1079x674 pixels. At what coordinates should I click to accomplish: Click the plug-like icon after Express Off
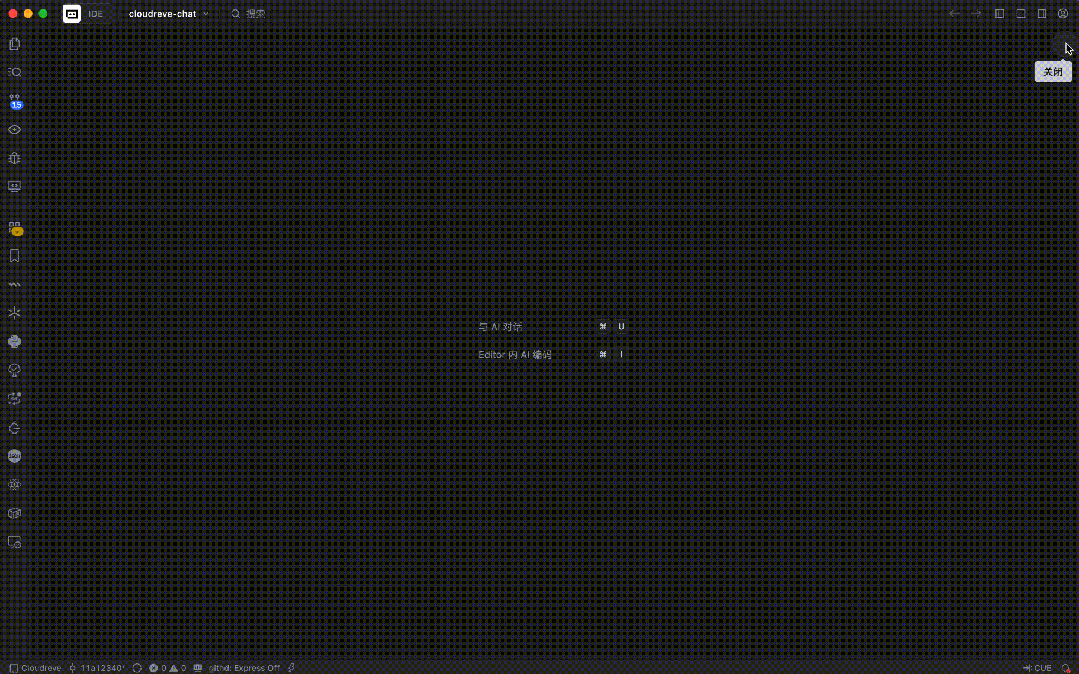[x=292, y=668]
